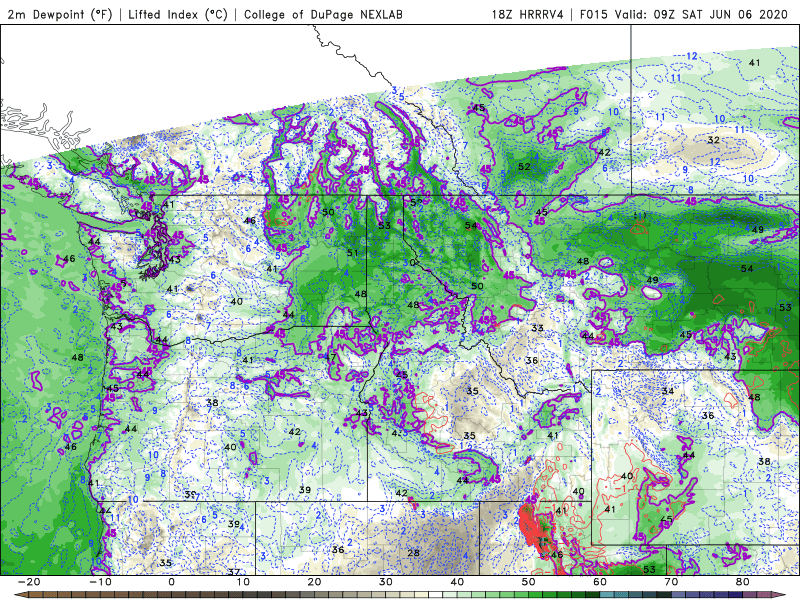The height and width of the screenshot is (600, 800).
Task: Click the black dewpoint value 33 on the map
Action: [537, 328]
